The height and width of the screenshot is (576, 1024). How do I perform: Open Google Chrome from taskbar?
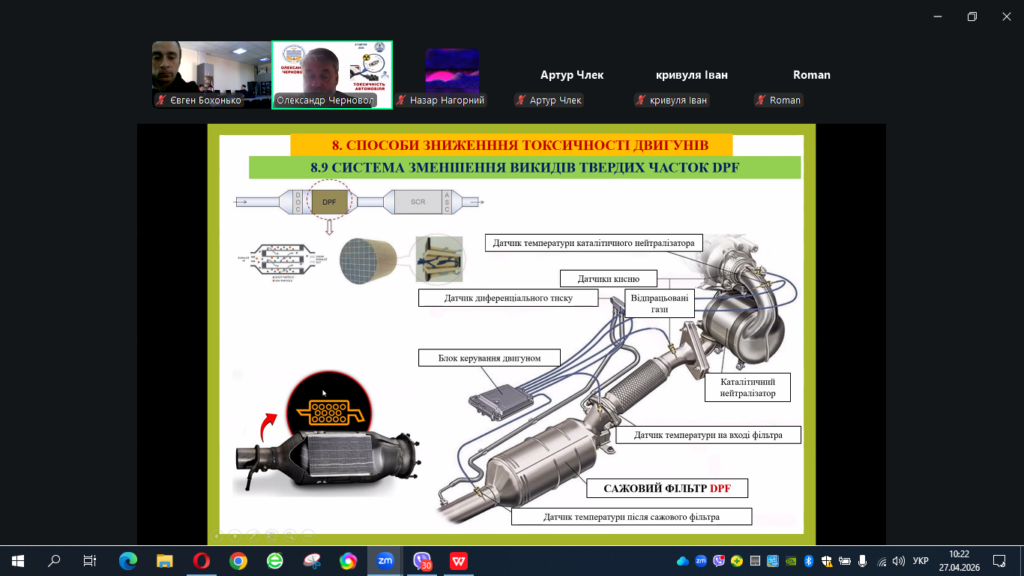point(238,561)
